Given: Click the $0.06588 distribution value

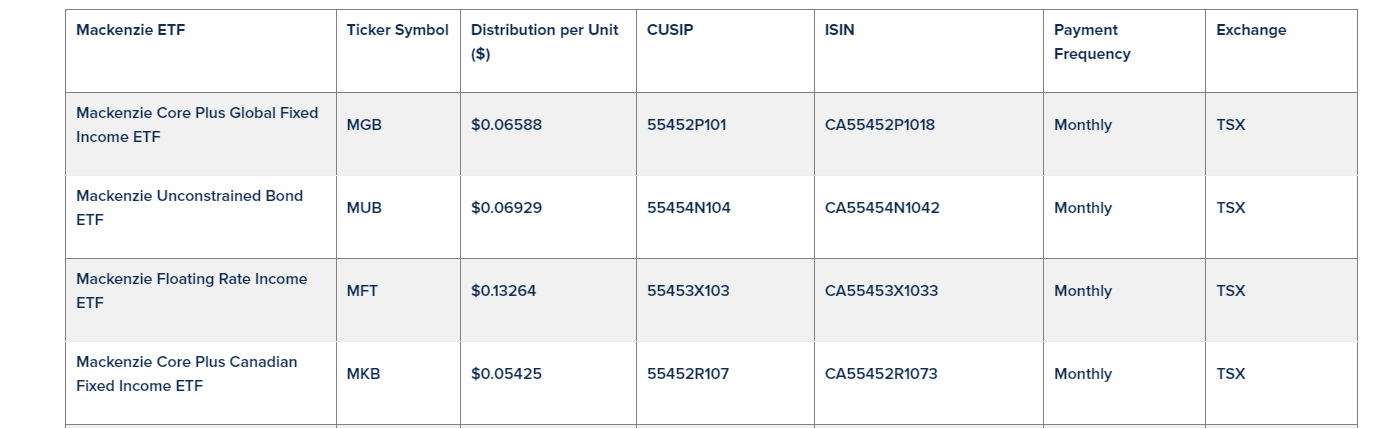Looking at the screenshot, I should tap(506, 125).
